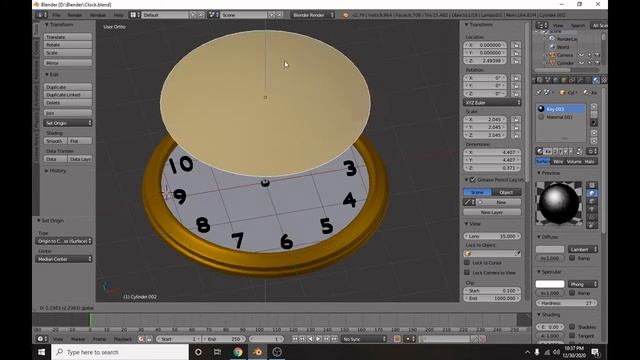Click the Clip Start value field
This screenshot has height=360, width=640.
(492, 291)
